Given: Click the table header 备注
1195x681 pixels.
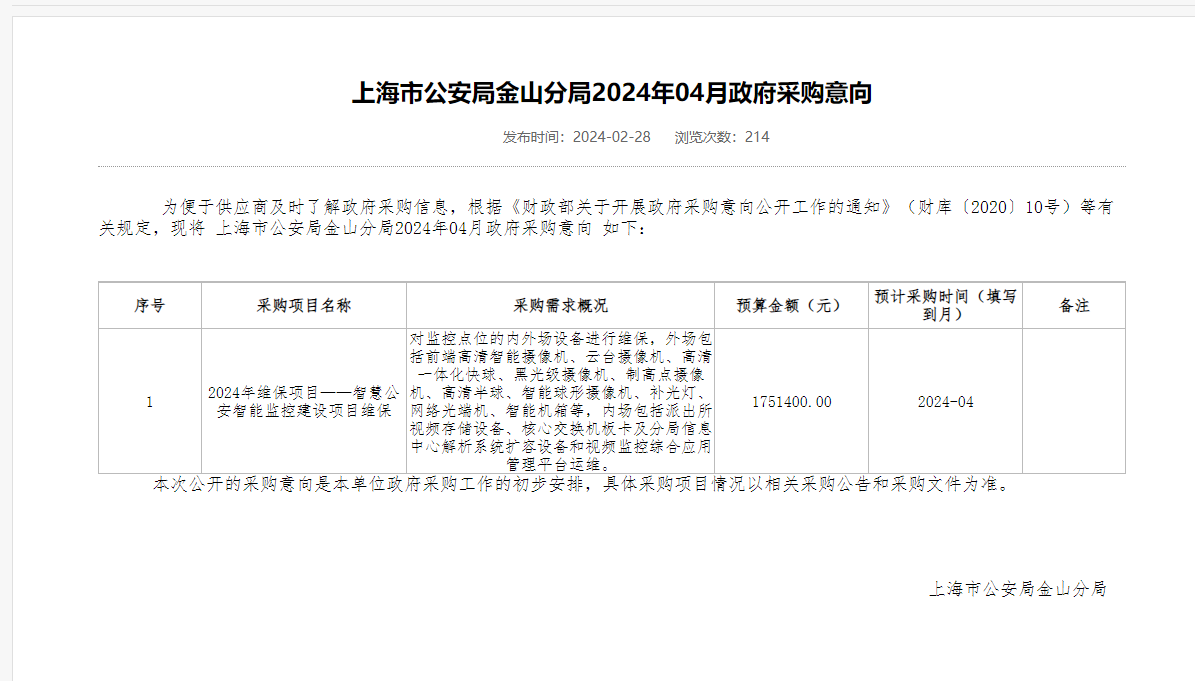Looking at the screenshot, I should 1074,305.
